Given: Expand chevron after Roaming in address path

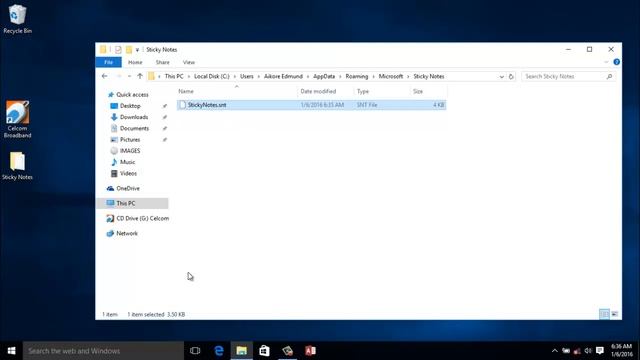Looking at the screenshot, I should tap(373, 77).
